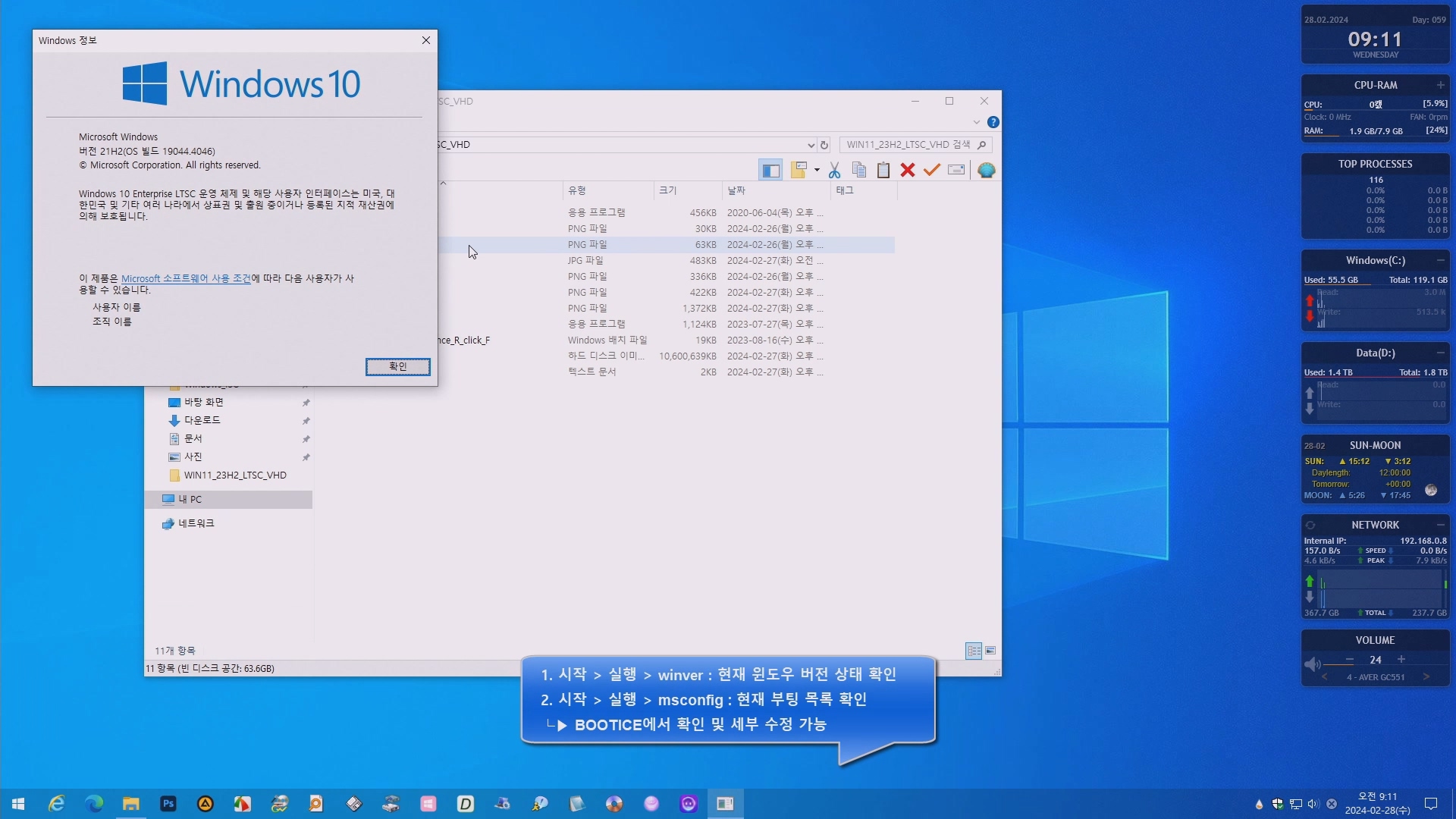Click the Copy icon in Explorer toolbar
Image resolution: width=1456 pixels, height=819 pixels.
point(858,170)
